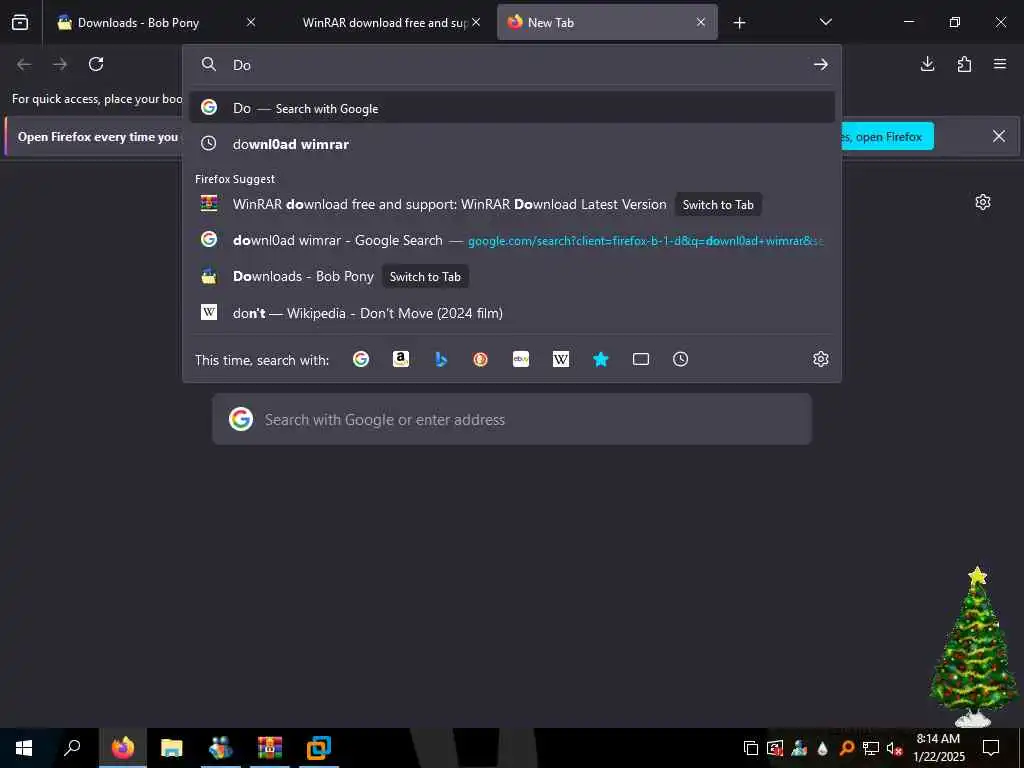Search history with the clock icon

(680, 359)
